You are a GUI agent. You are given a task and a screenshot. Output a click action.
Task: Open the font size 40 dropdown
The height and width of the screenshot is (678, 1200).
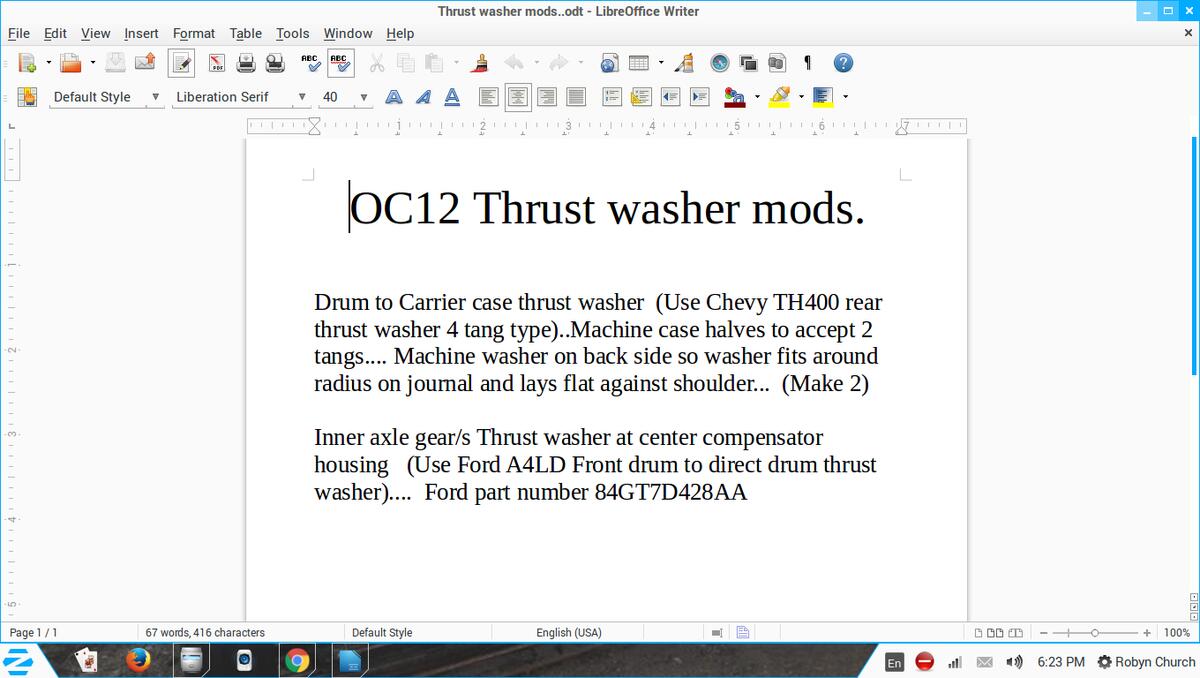[x=364, y=97]
